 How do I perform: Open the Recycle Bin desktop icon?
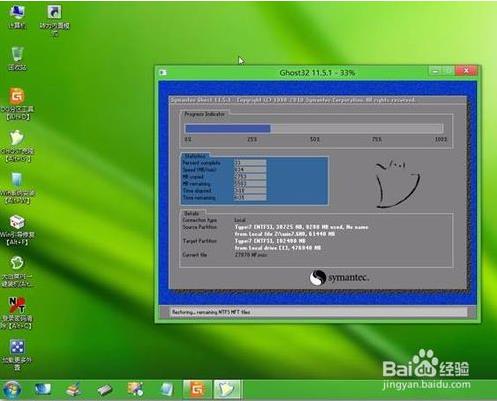17,58
